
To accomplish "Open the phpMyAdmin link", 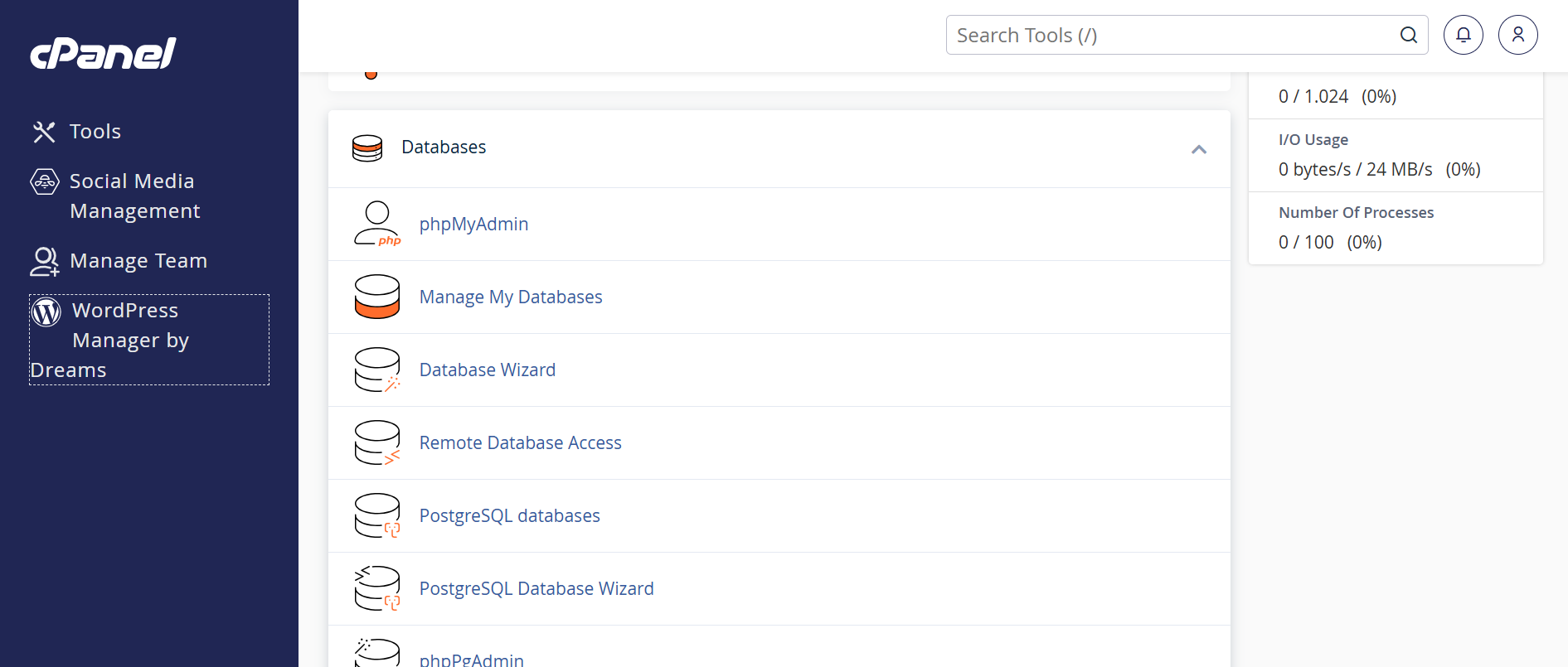I will pyautogui.click(x=473, y=225).
